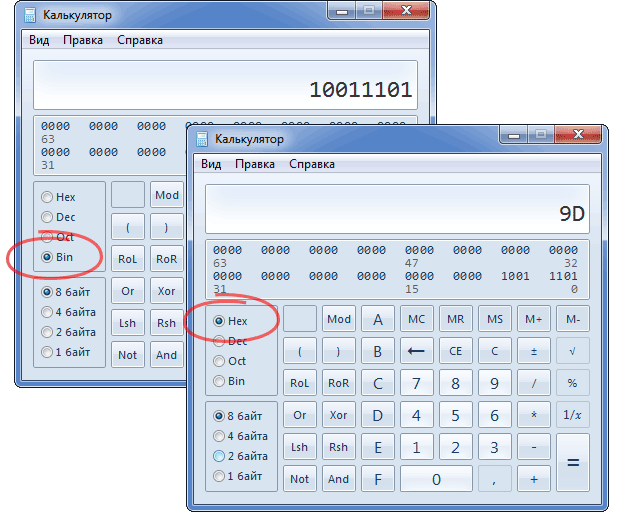
Task: Click the calculator icon in back window title bar
Action: pyautogui.click(x=30, y=15)
